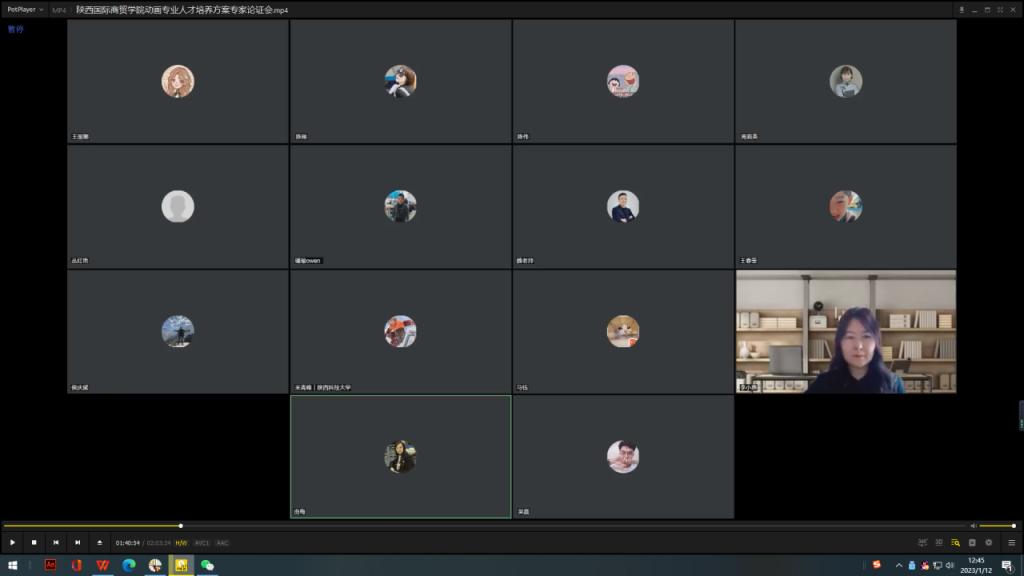Open the control panel gear icon
Screen dimensions: 1024x576
(988, 542)
